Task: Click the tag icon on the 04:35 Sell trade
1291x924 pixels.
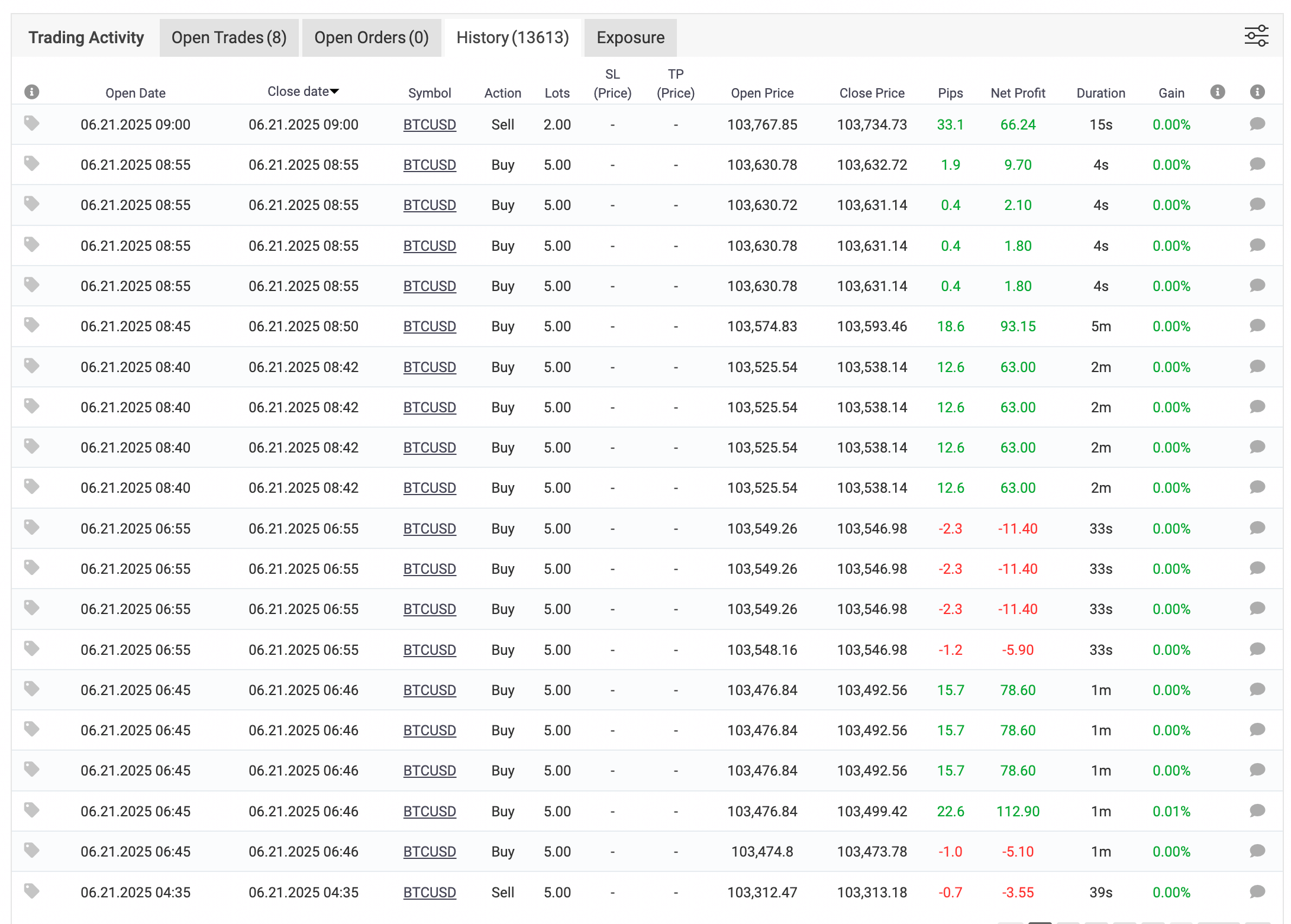Action: click(x=32, y=891)
